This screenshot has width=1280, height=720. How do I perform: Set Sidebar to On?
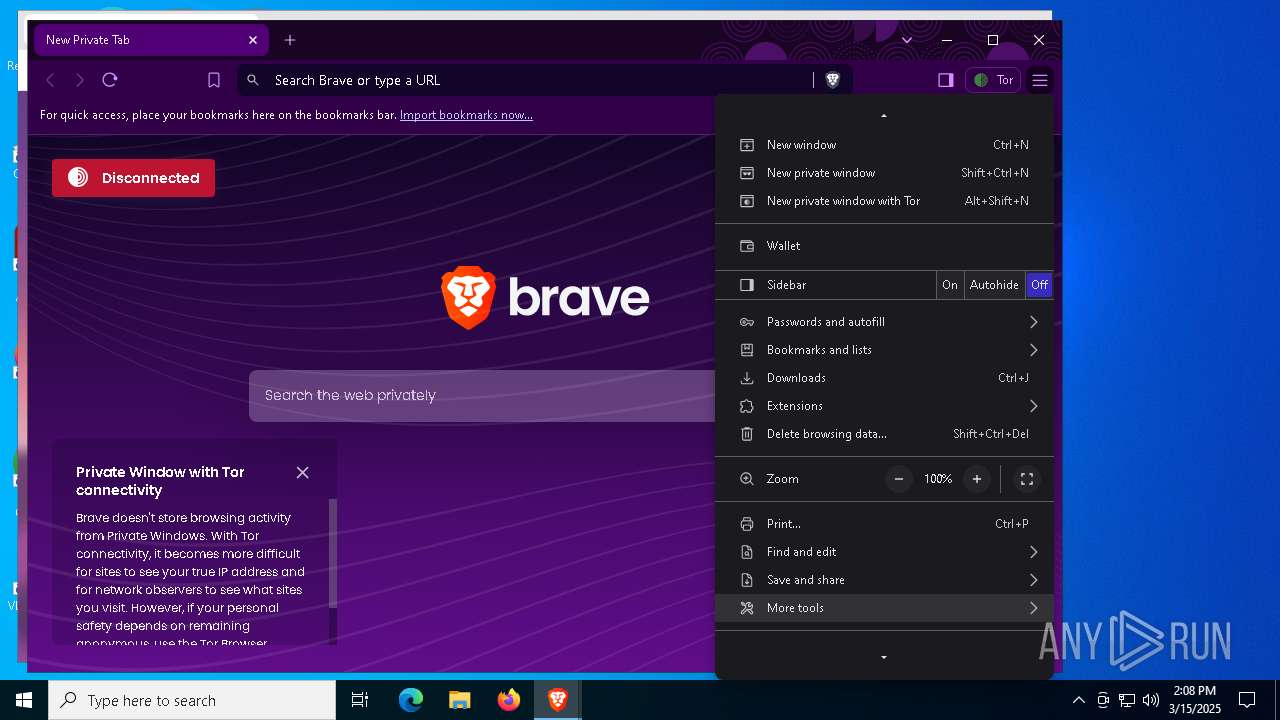(950, 285)
